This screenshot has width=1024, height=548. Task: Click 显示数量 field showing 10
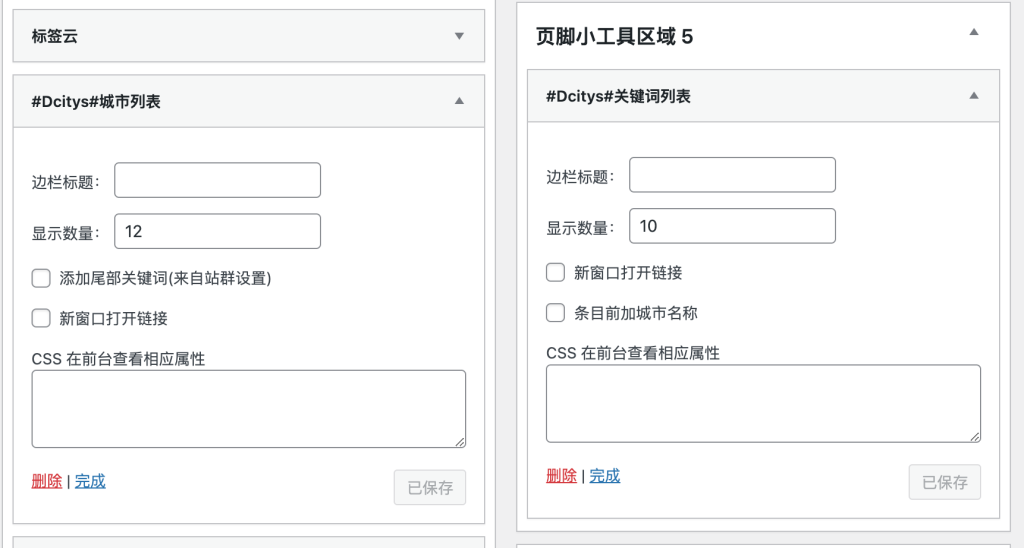point(731,226)
